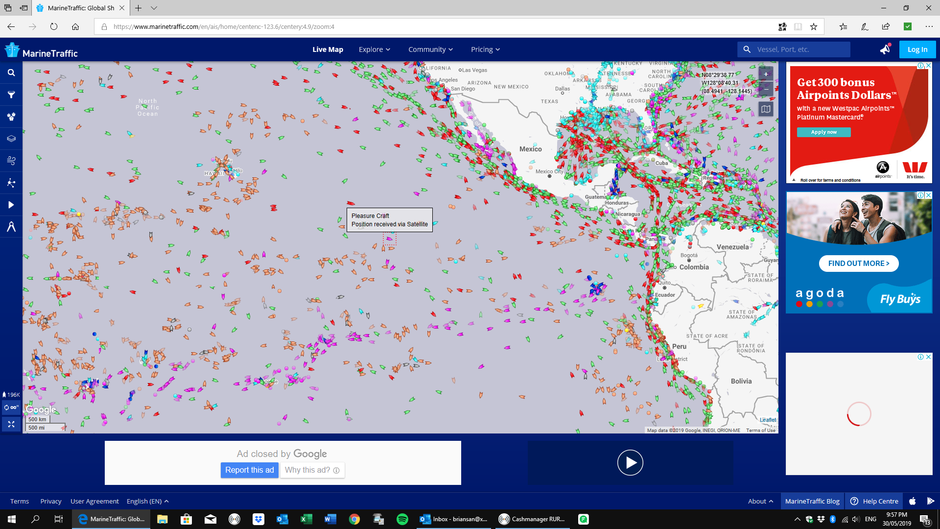Open the English (EN) language selector

click(147, 501)
